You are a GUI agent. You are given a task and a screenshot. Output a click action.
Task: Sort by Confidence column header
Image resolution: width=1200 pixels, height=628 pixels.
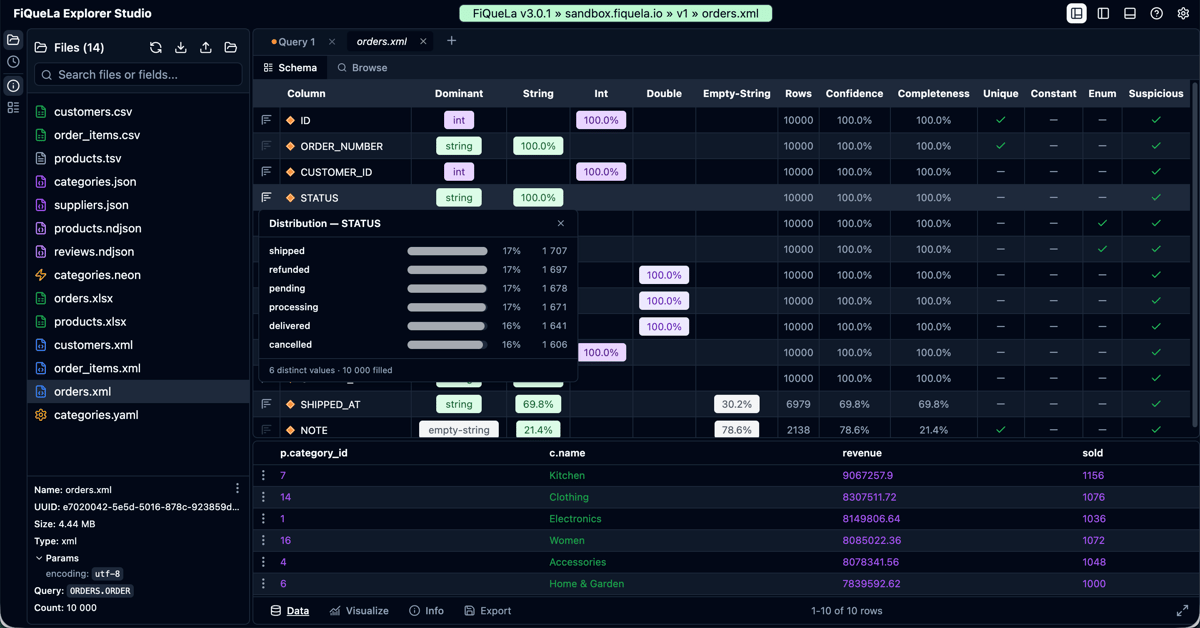854,94
